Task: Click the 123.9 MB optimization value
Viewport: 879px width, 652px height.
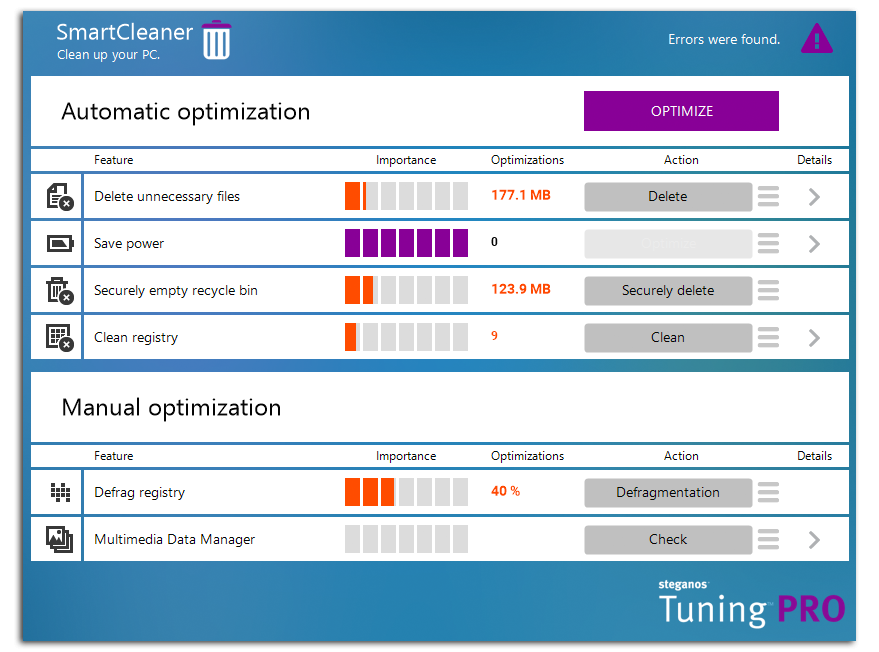Action: tap(521, 289)
